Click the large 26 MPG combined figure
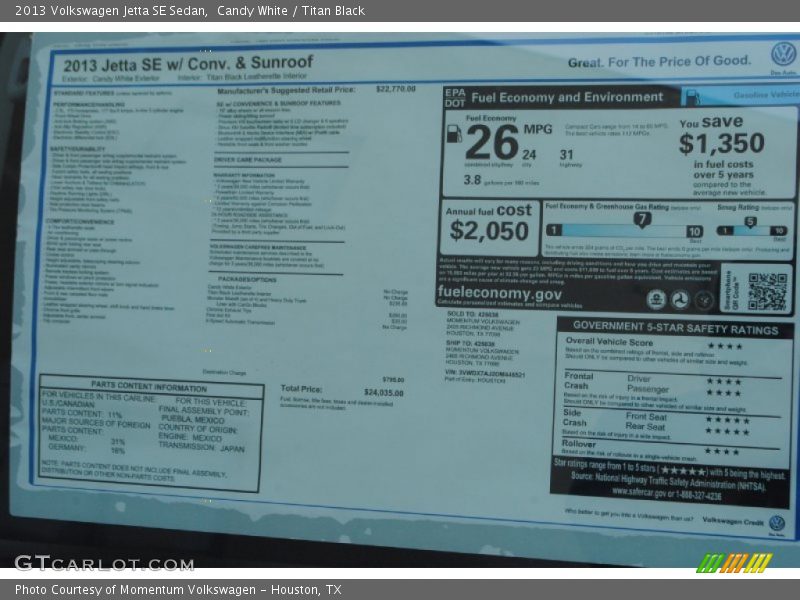Screen dimensions: 800x600 coord(492,142)
